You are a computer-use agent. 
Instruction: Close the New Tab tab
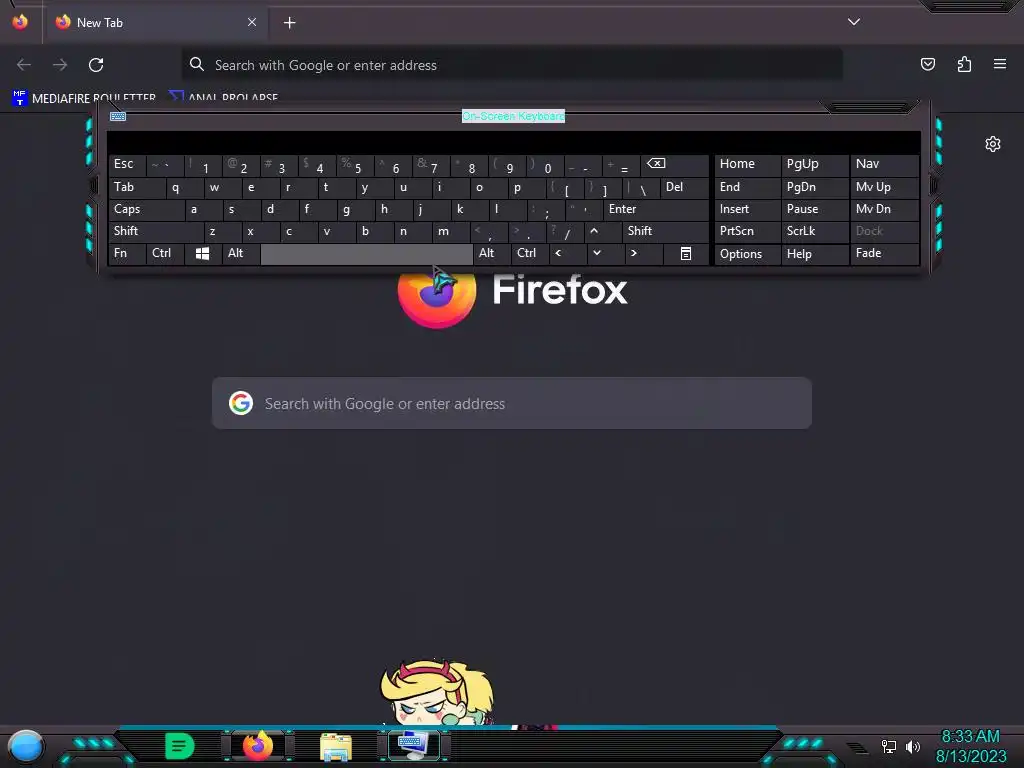tap(252, 22)
